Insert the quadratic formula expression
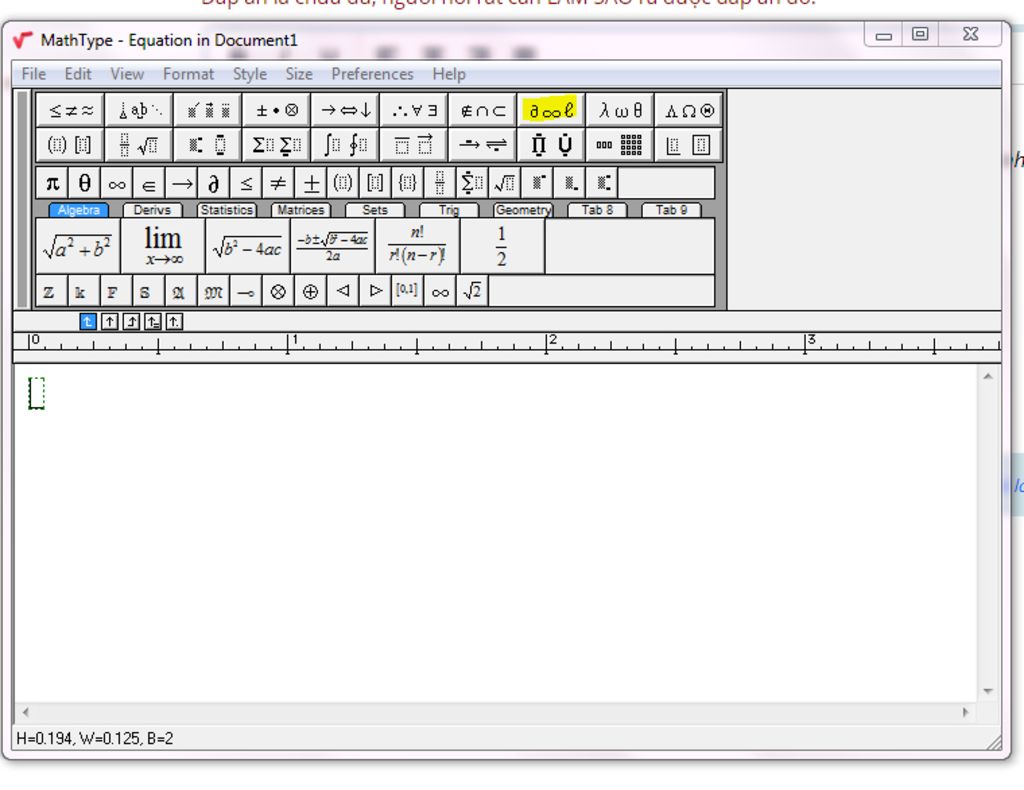Screen dimensions: 1024x790 (x=332, y=246)
